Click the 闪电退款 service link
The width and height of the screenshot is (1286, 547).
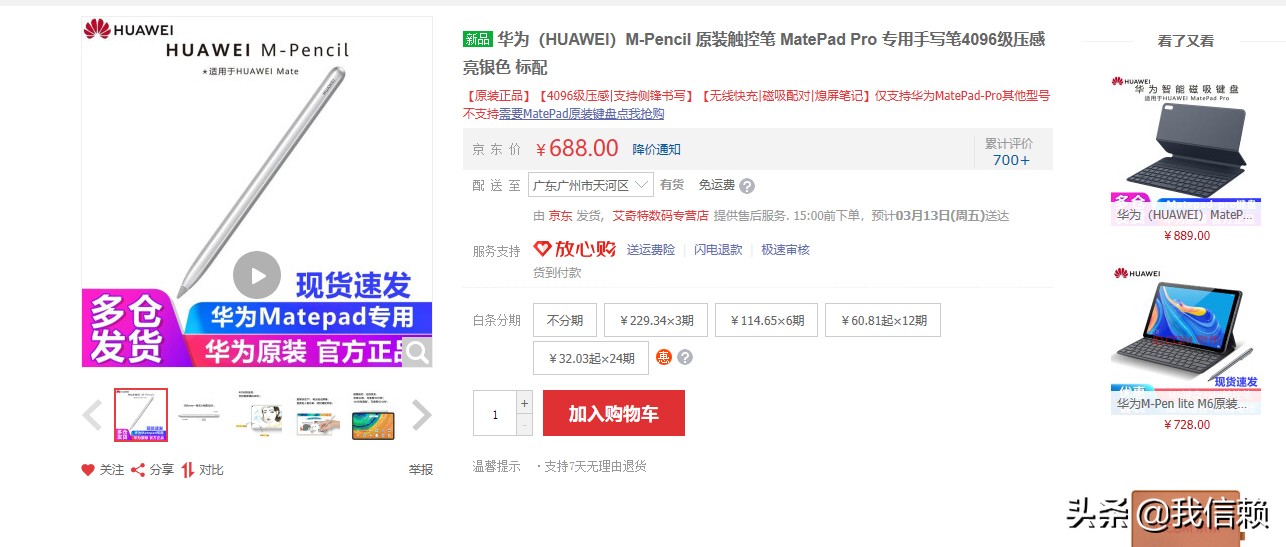(718, 250)
